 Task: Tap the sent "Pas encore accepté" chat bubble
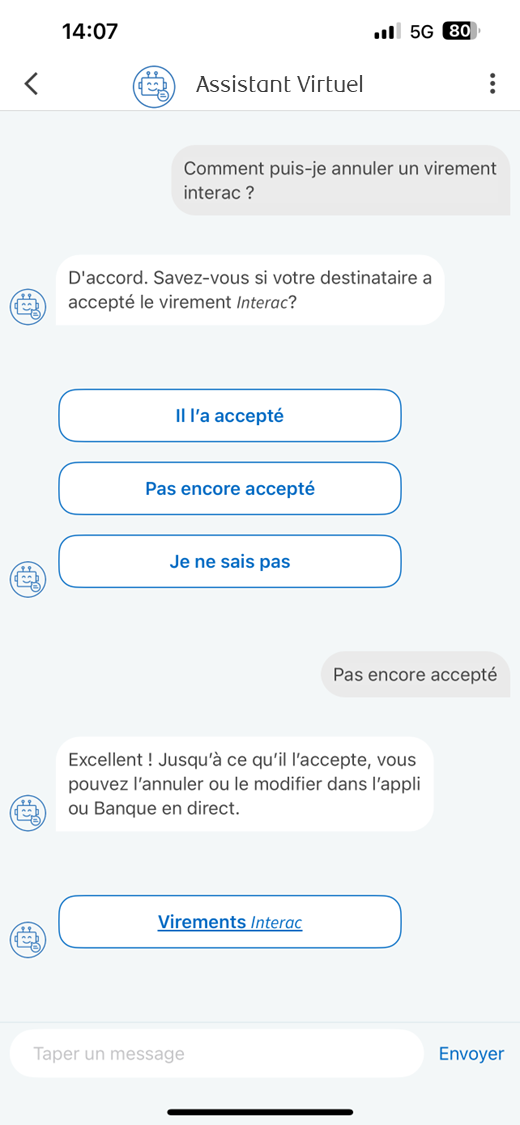click(415, 674)
